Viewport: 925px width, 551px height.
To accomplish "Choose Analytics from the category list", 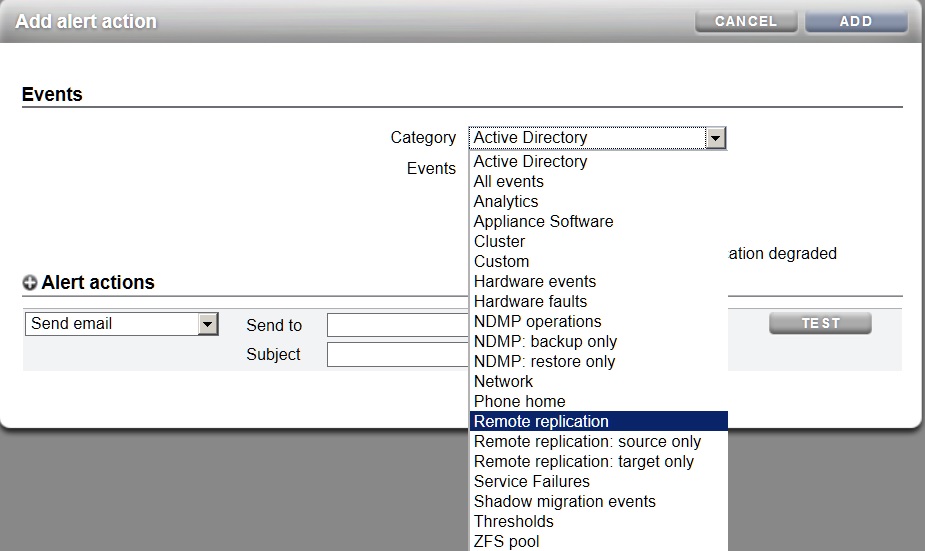I will click(x=599, y=201).
